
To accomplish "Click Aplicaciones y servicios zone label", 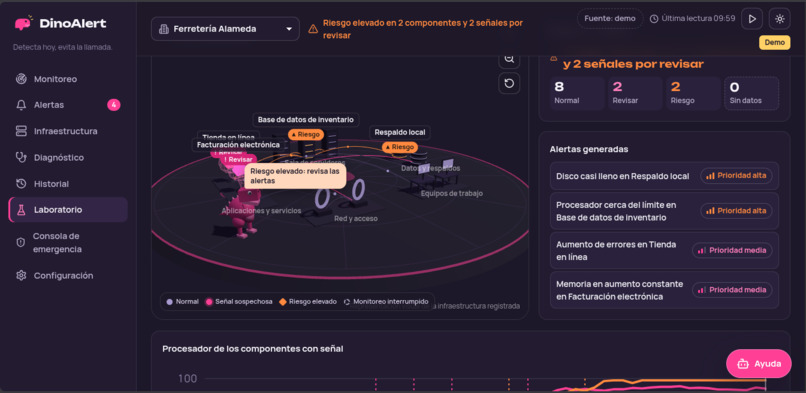I will (261, 211).
